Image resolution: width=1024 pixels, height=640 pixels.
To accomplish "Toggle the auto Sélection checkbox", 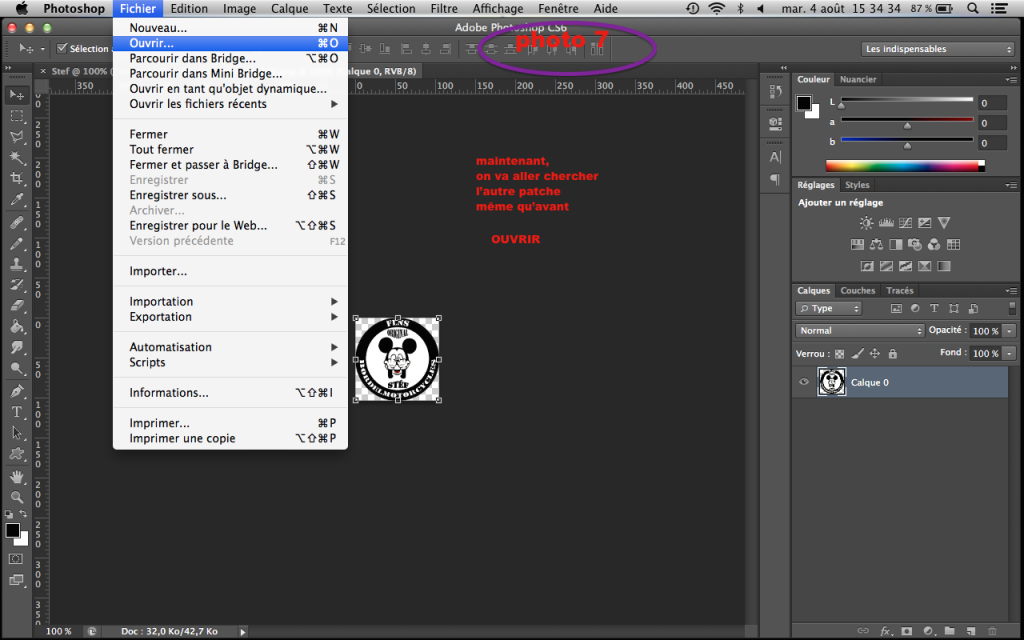I will (62, 48).
